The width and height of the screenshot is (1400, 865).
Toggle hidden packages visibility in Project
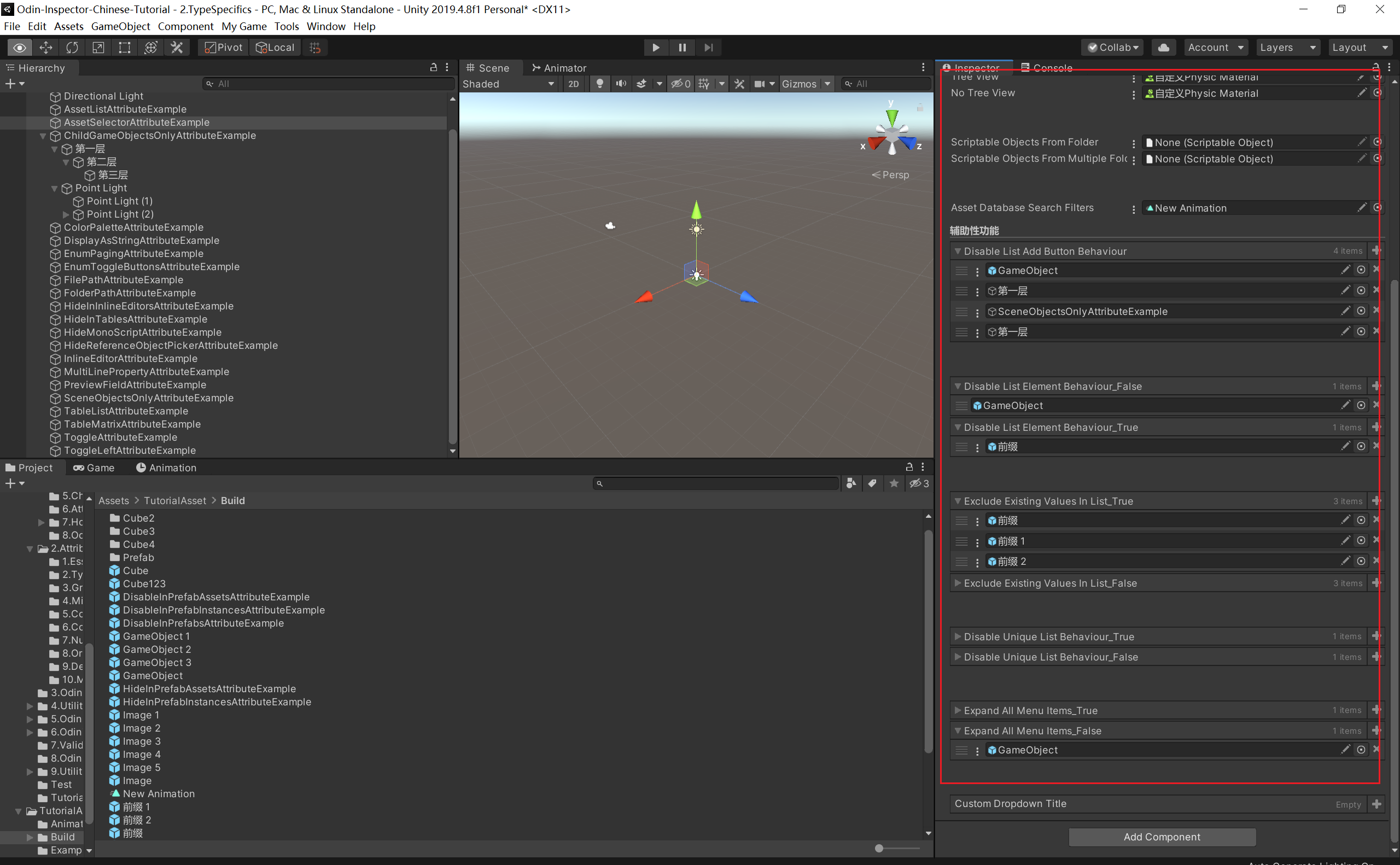coord(919,483)
